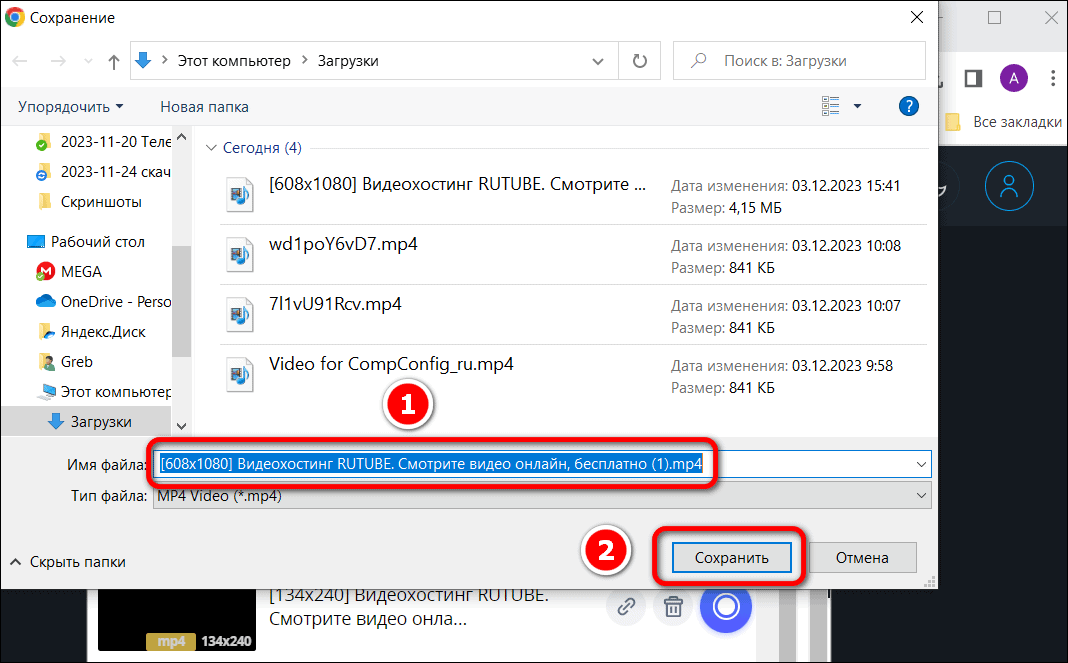
Task: Open the Упорядочить menu
Action: tap(71, 107)
